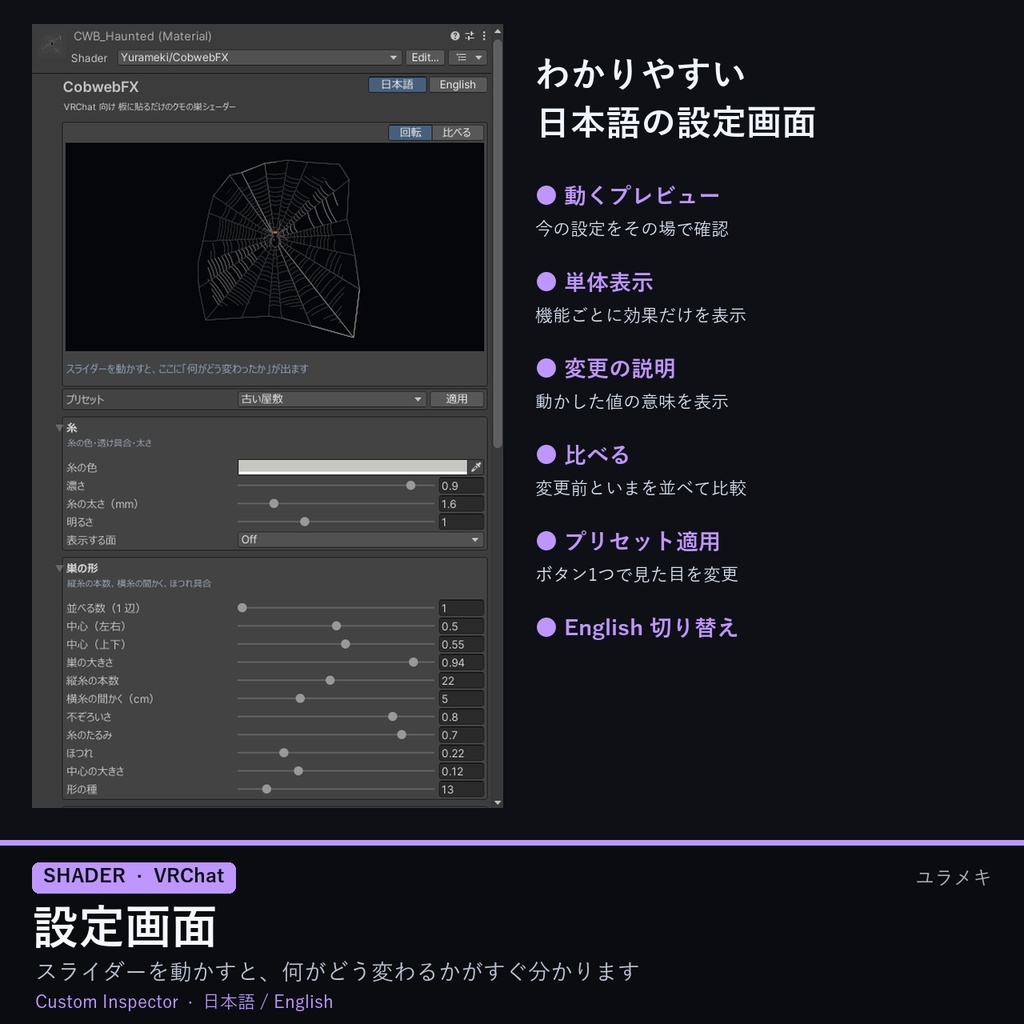The image size is (1024, 1024).
Task: Pick thread color with the eyedropper icon
Action: [x=476, y=467]
